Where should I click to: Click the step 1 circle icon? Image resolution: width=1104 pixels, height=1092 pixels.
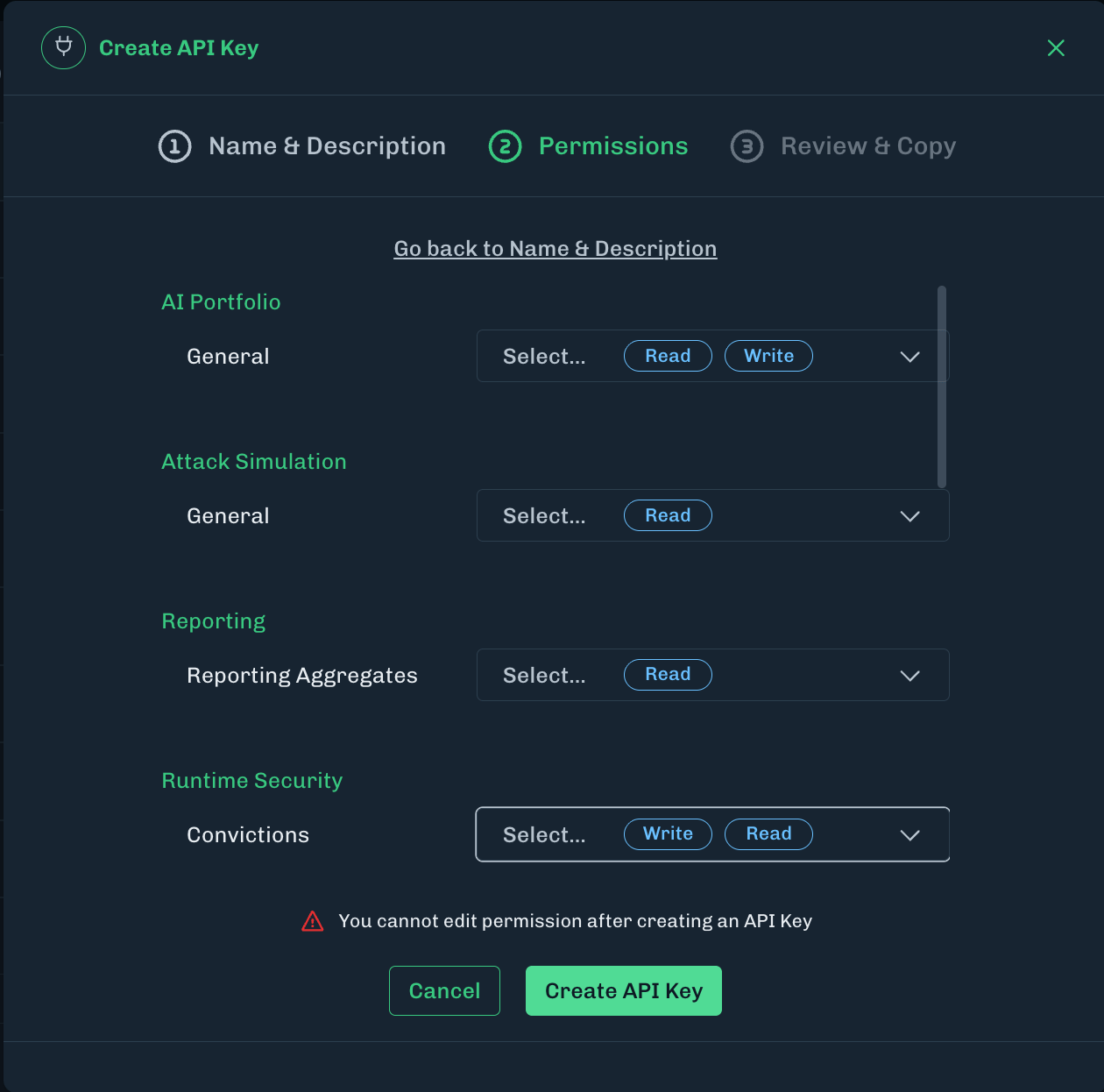tap(174, 146)
